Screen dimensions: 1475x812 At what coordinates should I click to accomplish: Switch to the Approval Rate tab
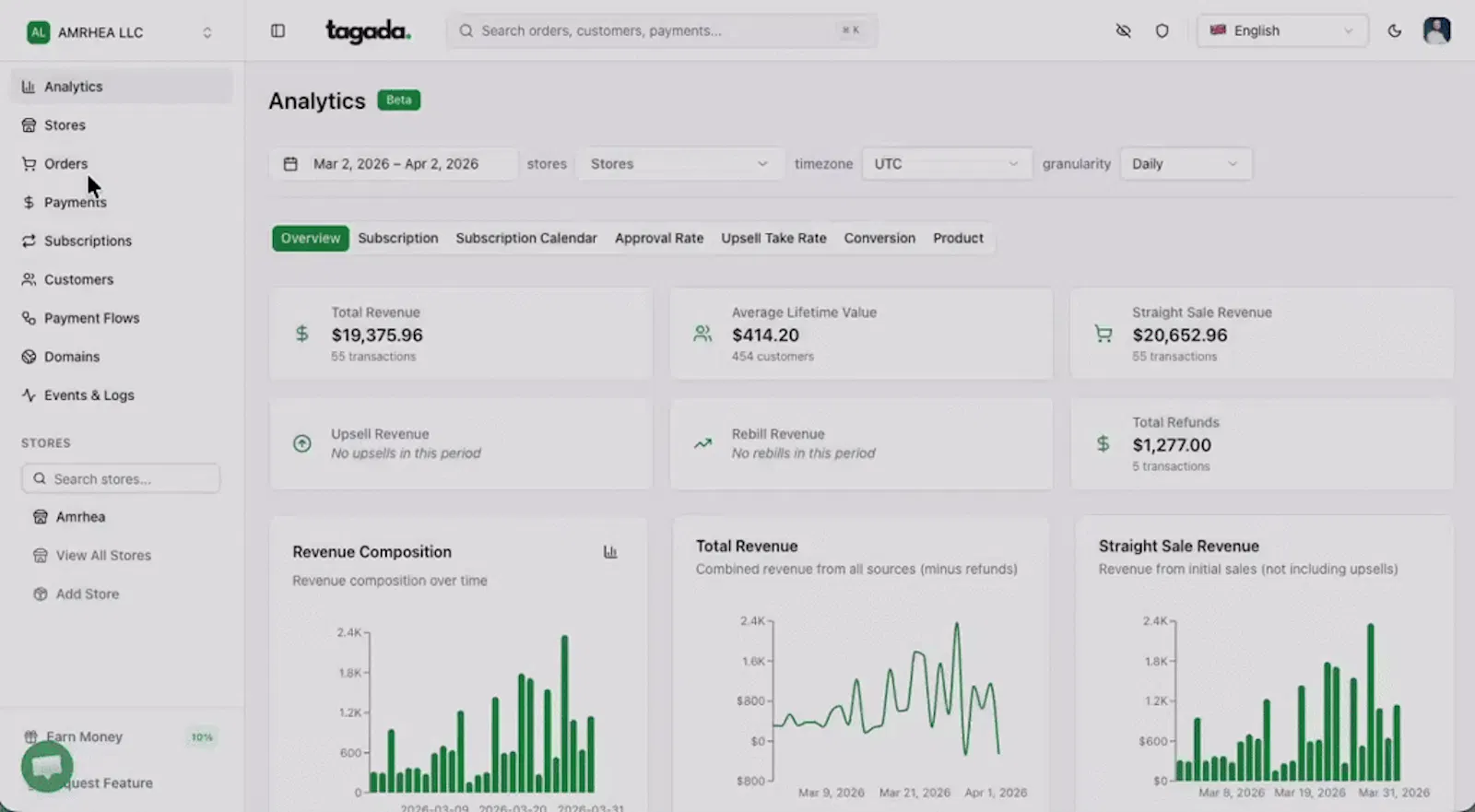coord(659,238)
